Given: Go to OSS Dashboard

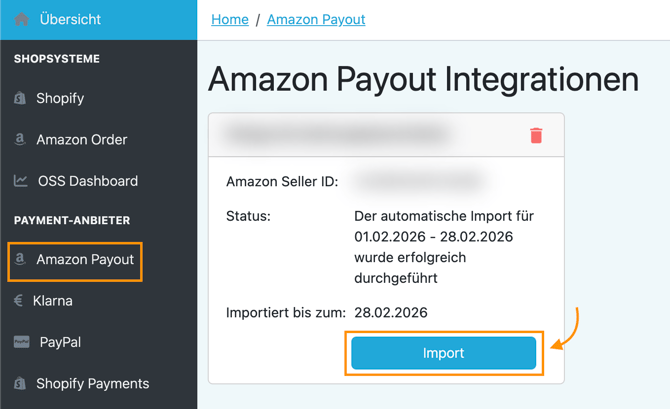Looking at the screenshot, I should [88, 181].
